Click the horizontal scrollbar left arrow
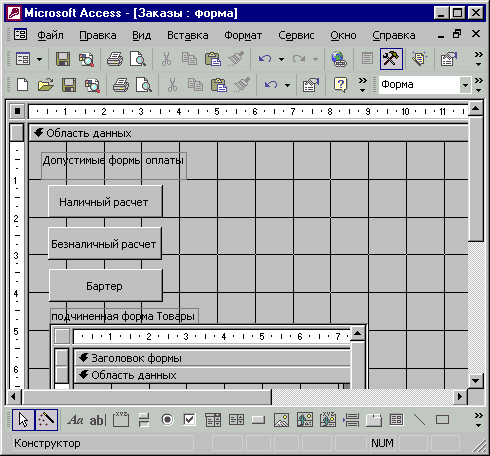This screenshot has width=490, height=456. click(14, 397)
